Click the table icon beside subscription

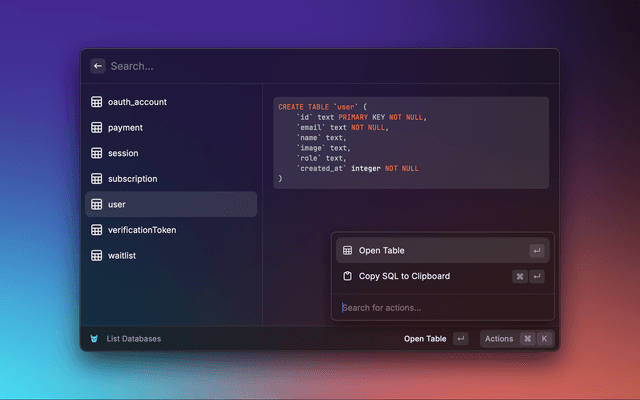(x=97, y=179)
